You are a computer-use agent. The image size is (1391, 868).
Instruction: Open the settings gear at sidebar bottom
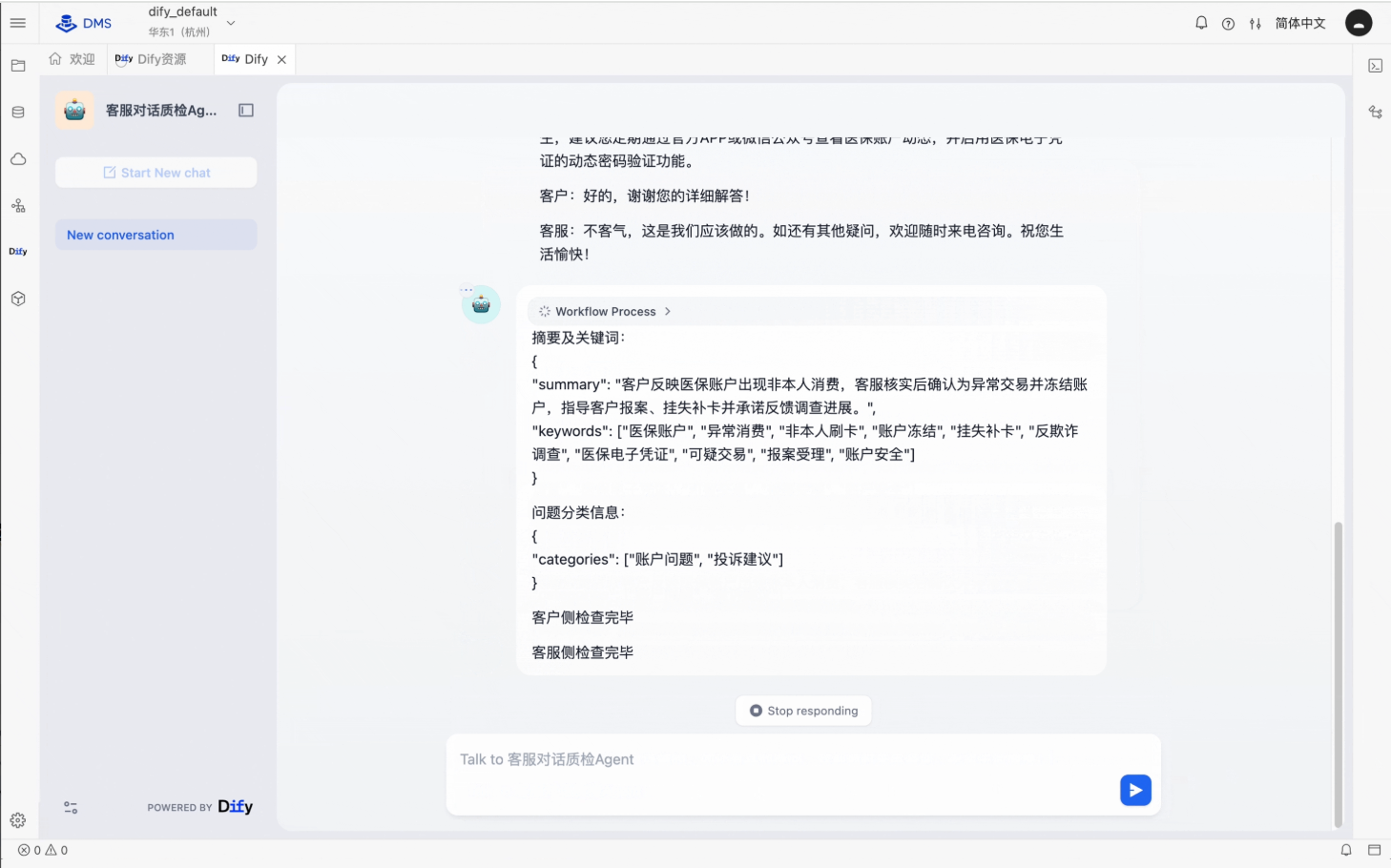pyautogui.click(x=18, y=820)
